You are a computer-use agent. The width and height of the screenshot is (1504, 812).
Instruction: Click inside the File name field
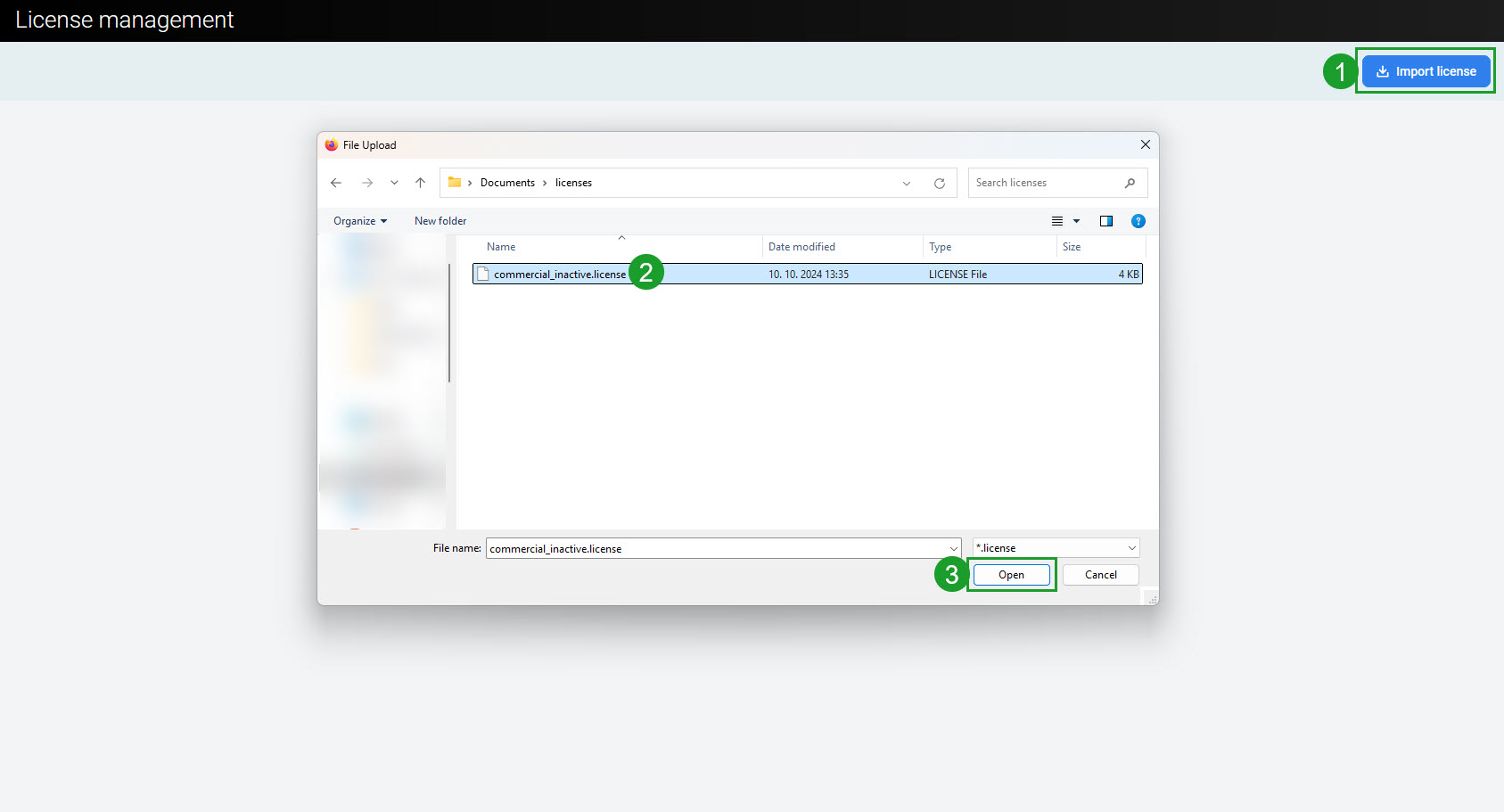click(713, 548)
